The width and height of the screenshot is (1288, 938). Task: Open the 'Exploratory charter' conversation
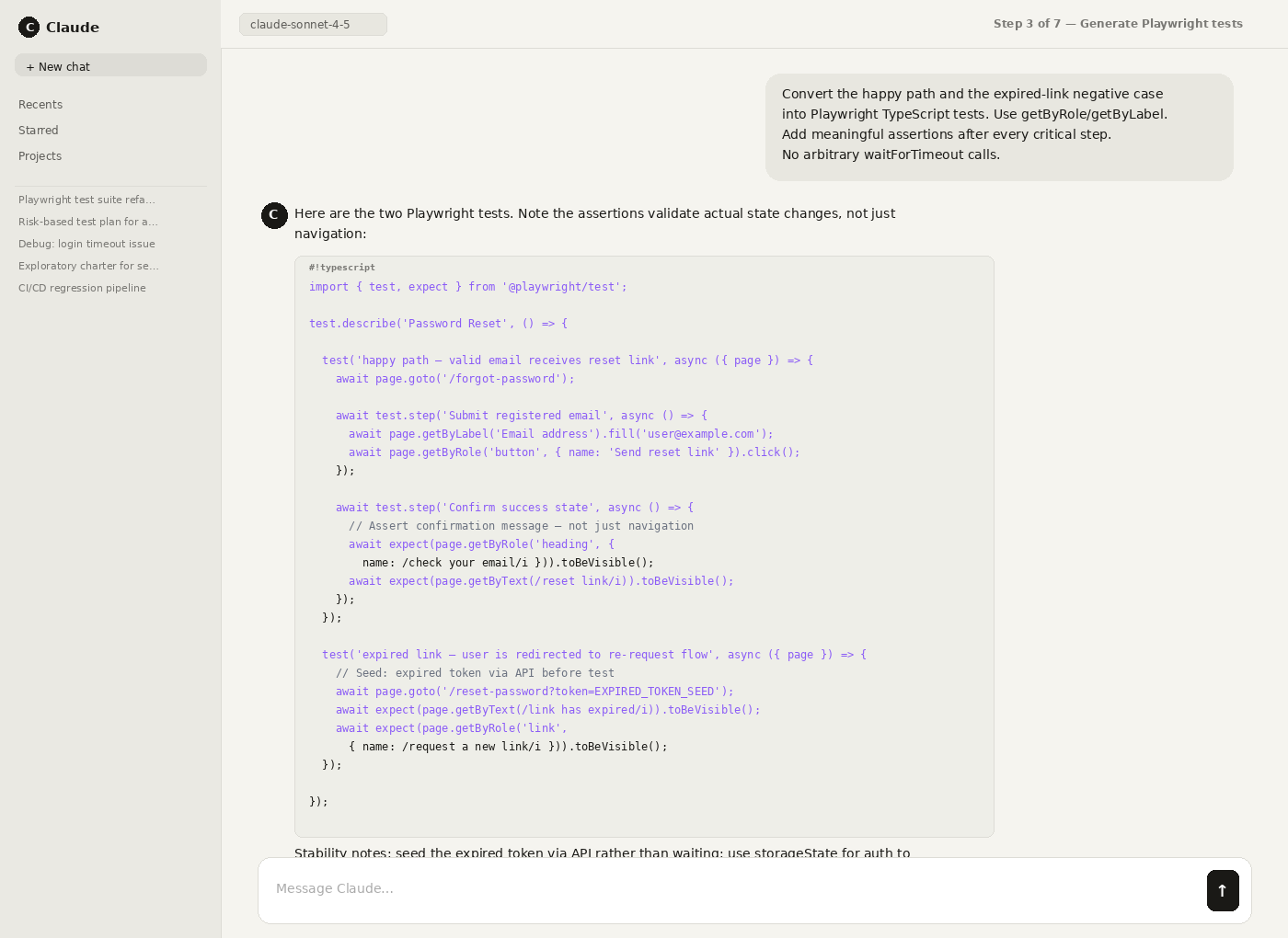87,265
